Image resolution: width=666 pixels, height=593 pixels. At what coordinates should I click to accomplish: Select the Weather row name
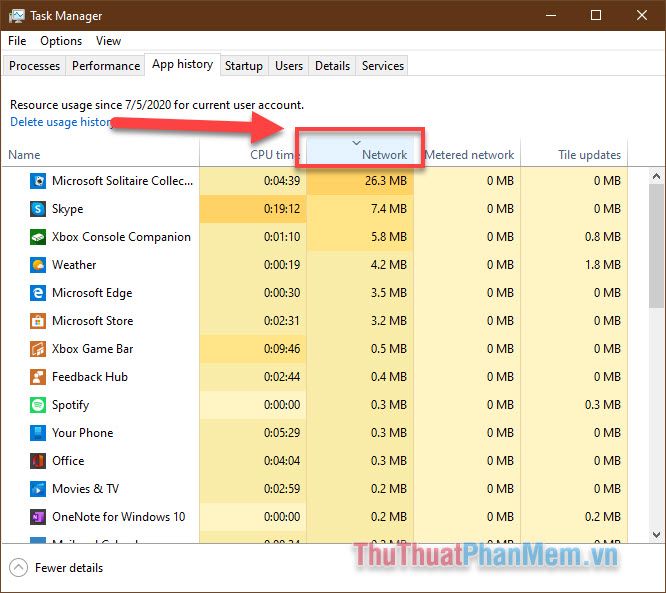[74, 265]
